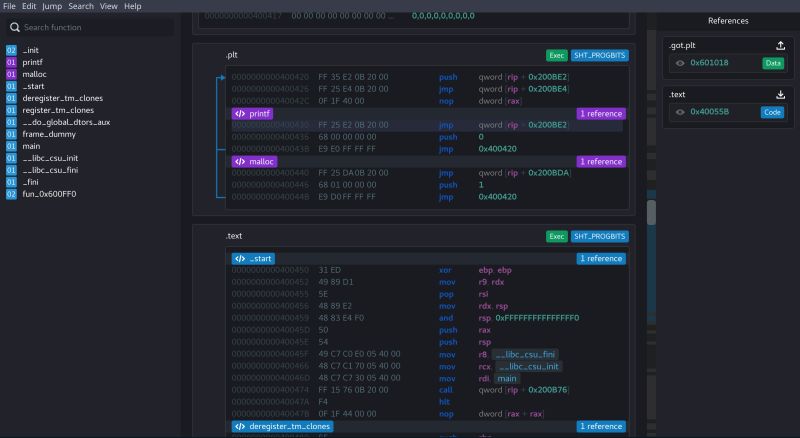800x438 pixels.
Task: Click the _start function label in .text
Action: pos(253,258)
